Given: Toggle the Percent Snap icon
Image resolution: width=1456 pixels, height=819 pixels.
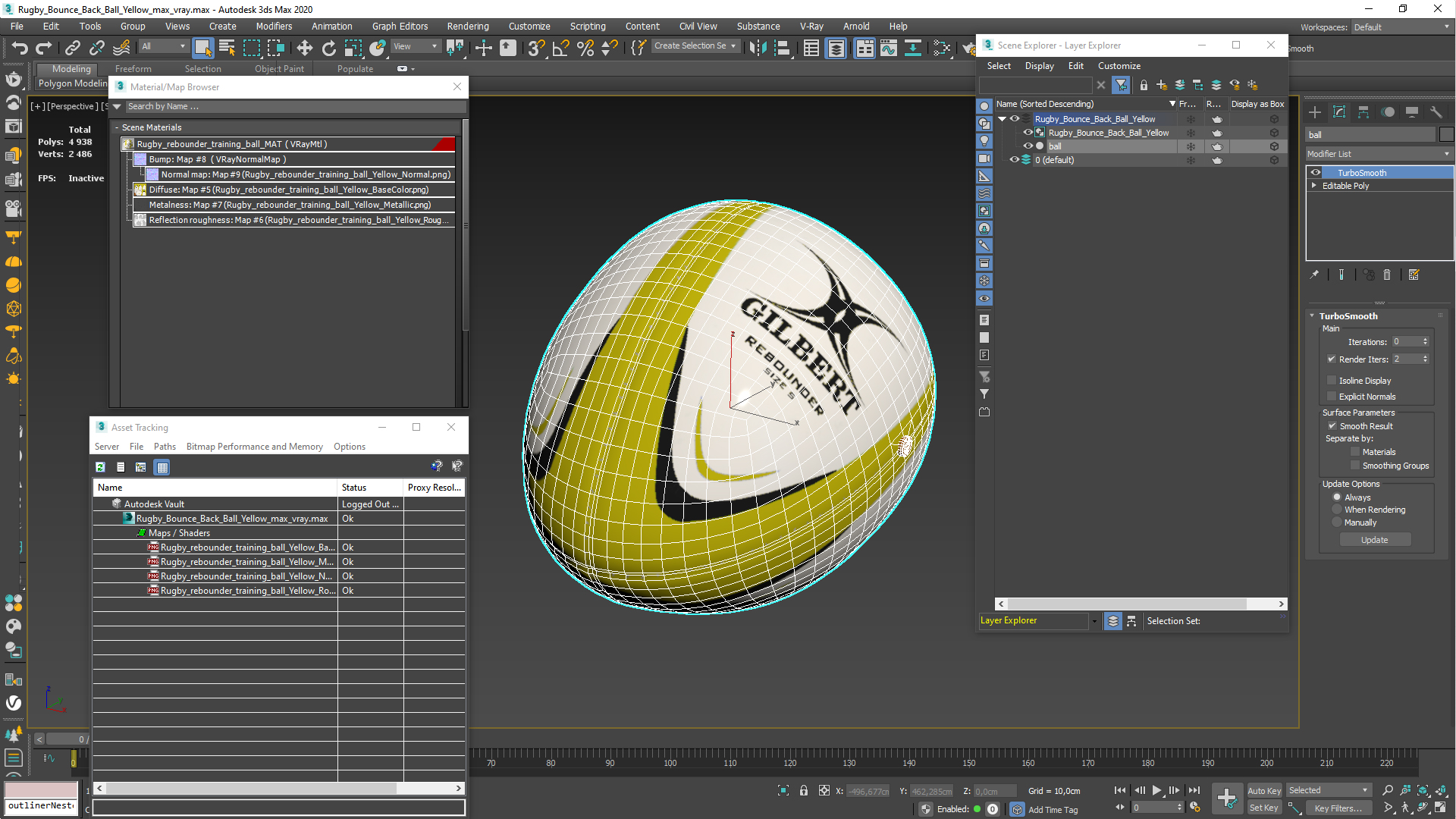Looking at the screenshot, I should 585,48.
